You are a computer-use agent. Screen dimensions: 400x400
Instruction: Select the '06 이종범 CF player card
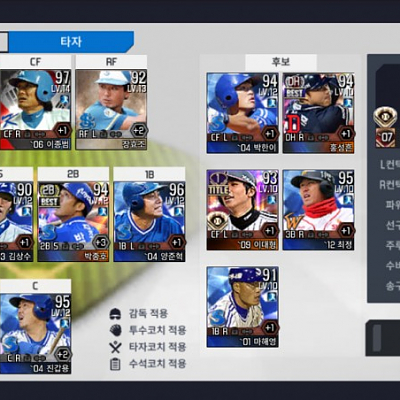coord(35,110)
